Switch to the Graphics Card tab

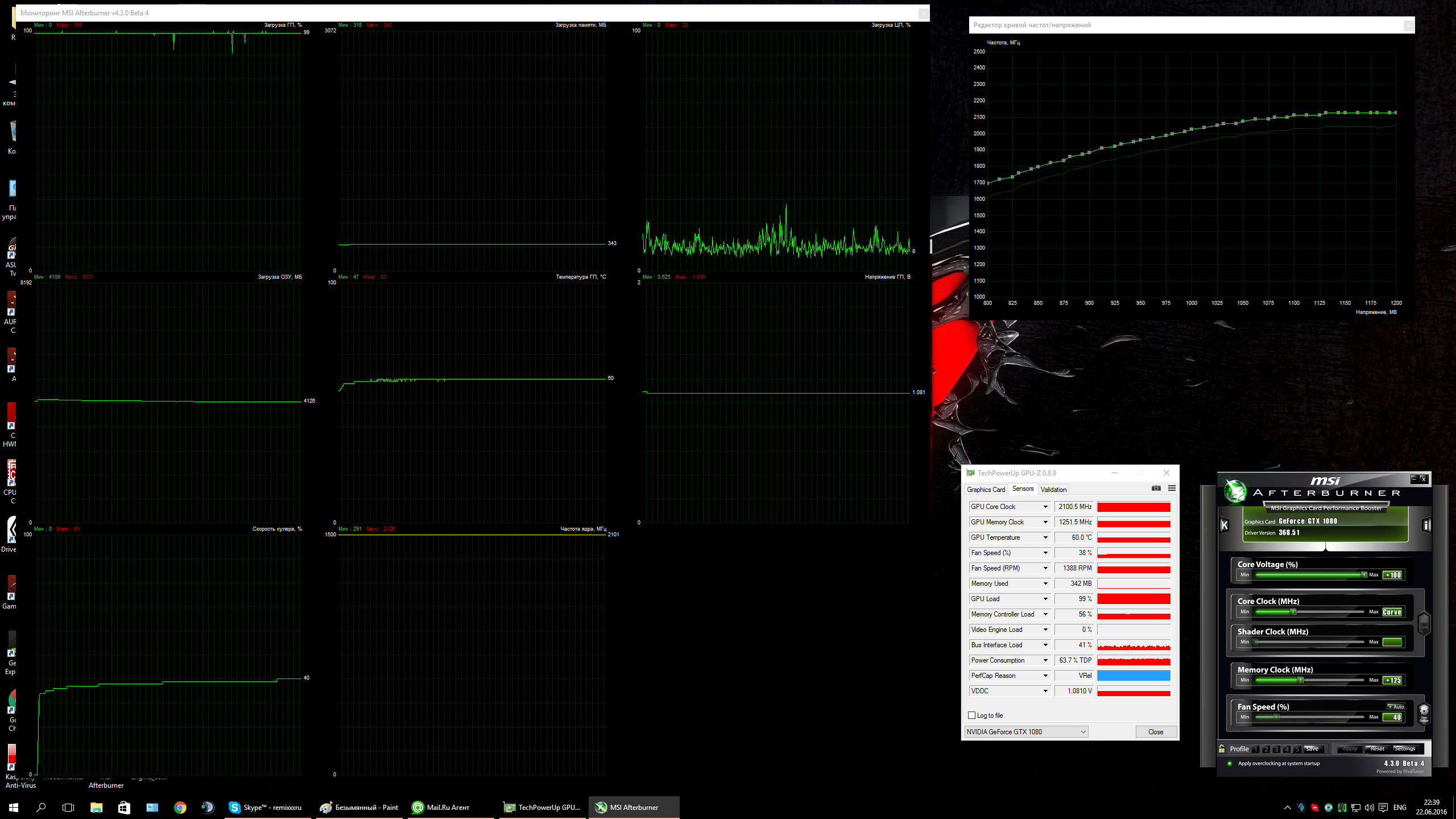point(986,489)
